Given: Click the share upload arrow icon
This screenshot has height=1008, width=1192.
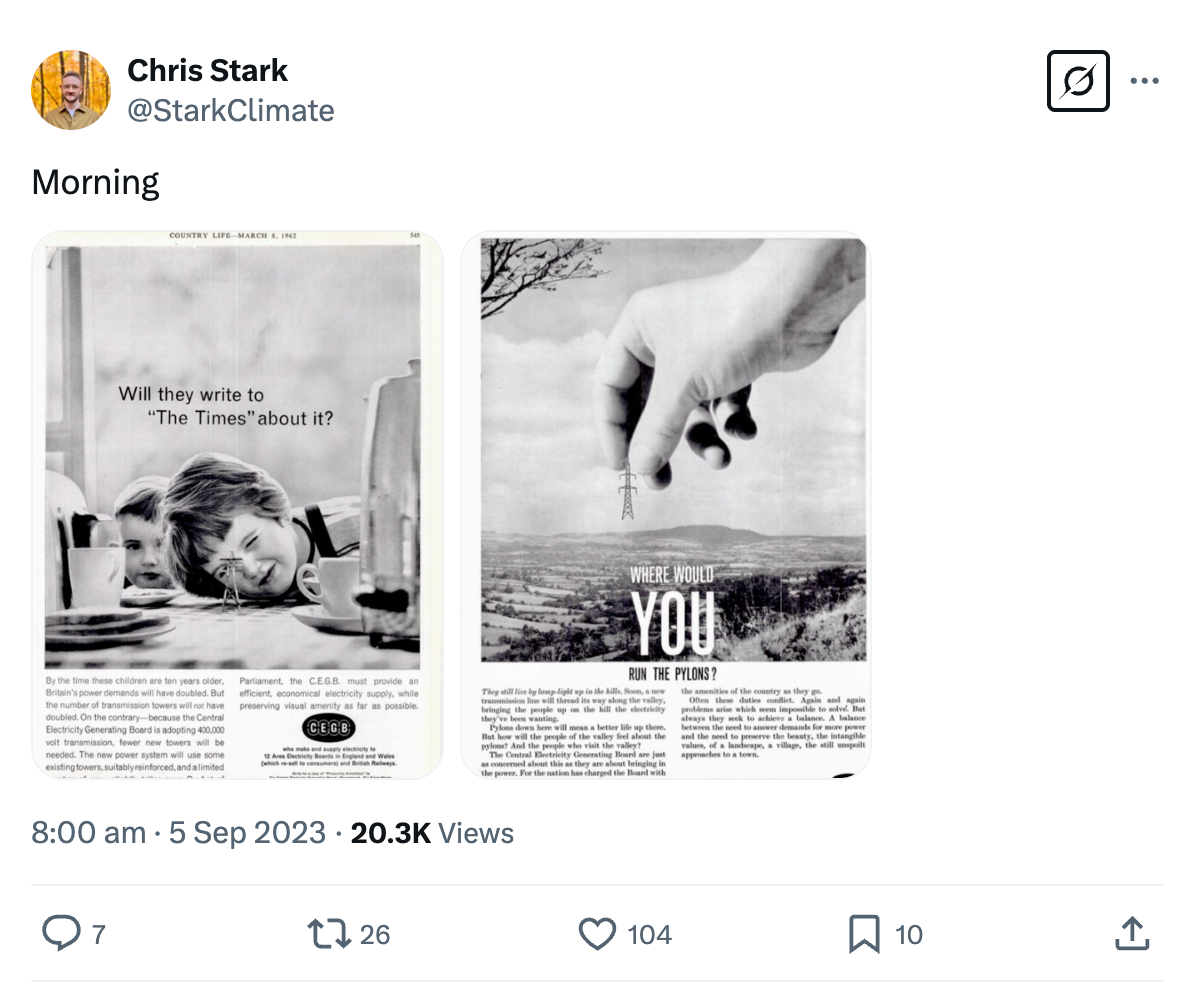Looking at the screenshot, I should point(1130,934).
